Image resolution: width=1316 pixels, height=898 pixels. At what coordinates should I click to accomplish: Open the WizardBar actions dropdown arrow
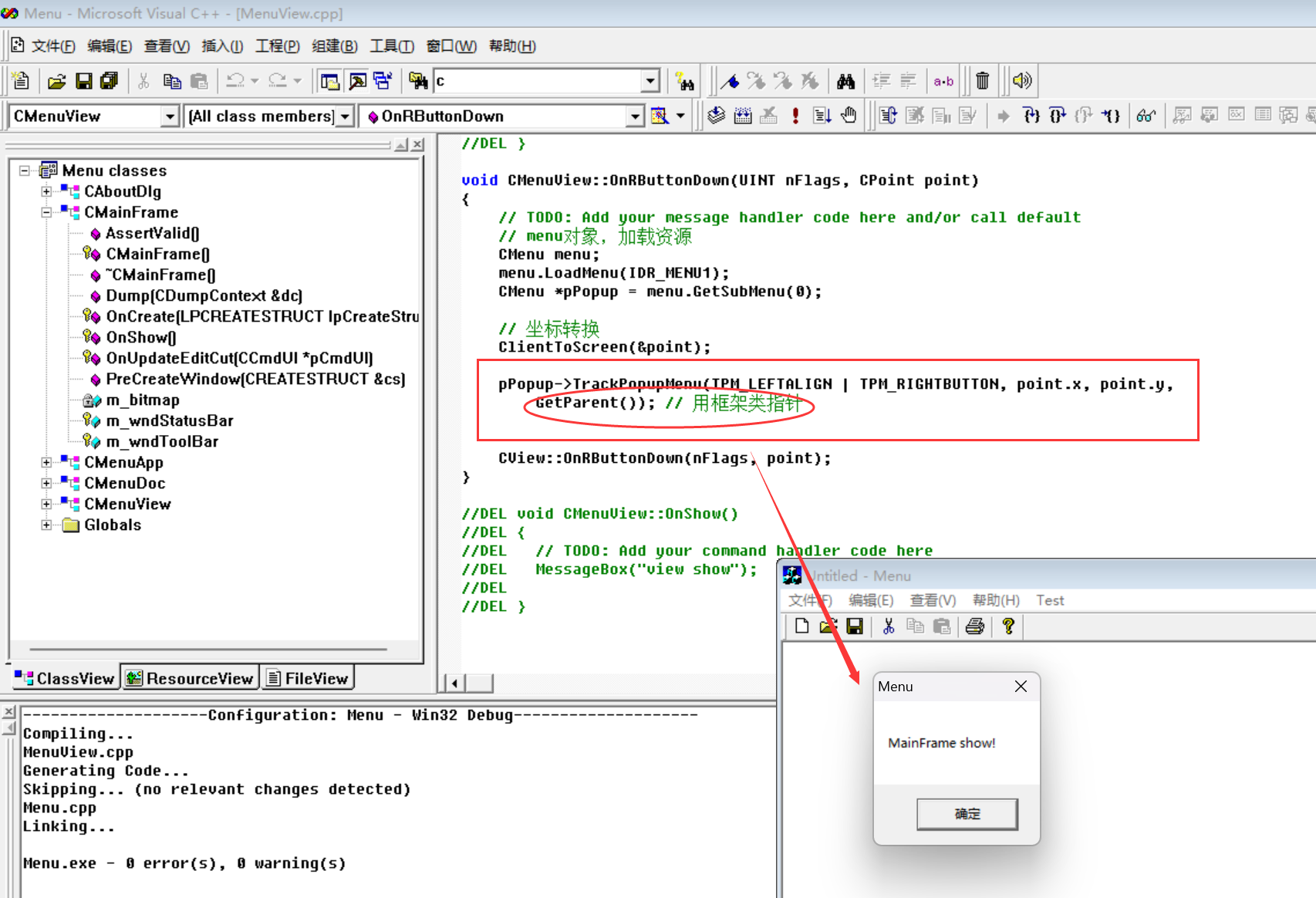[x=680, y=116]
